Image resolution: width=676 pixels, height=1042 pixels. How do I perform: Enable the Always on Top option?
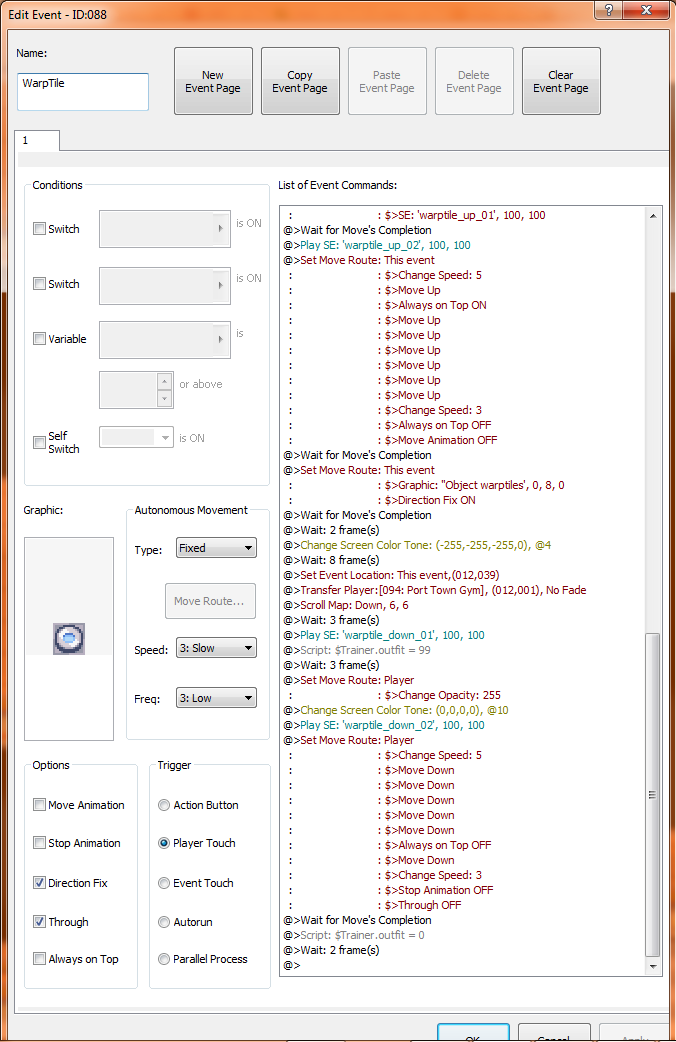(x=40, y=959)
